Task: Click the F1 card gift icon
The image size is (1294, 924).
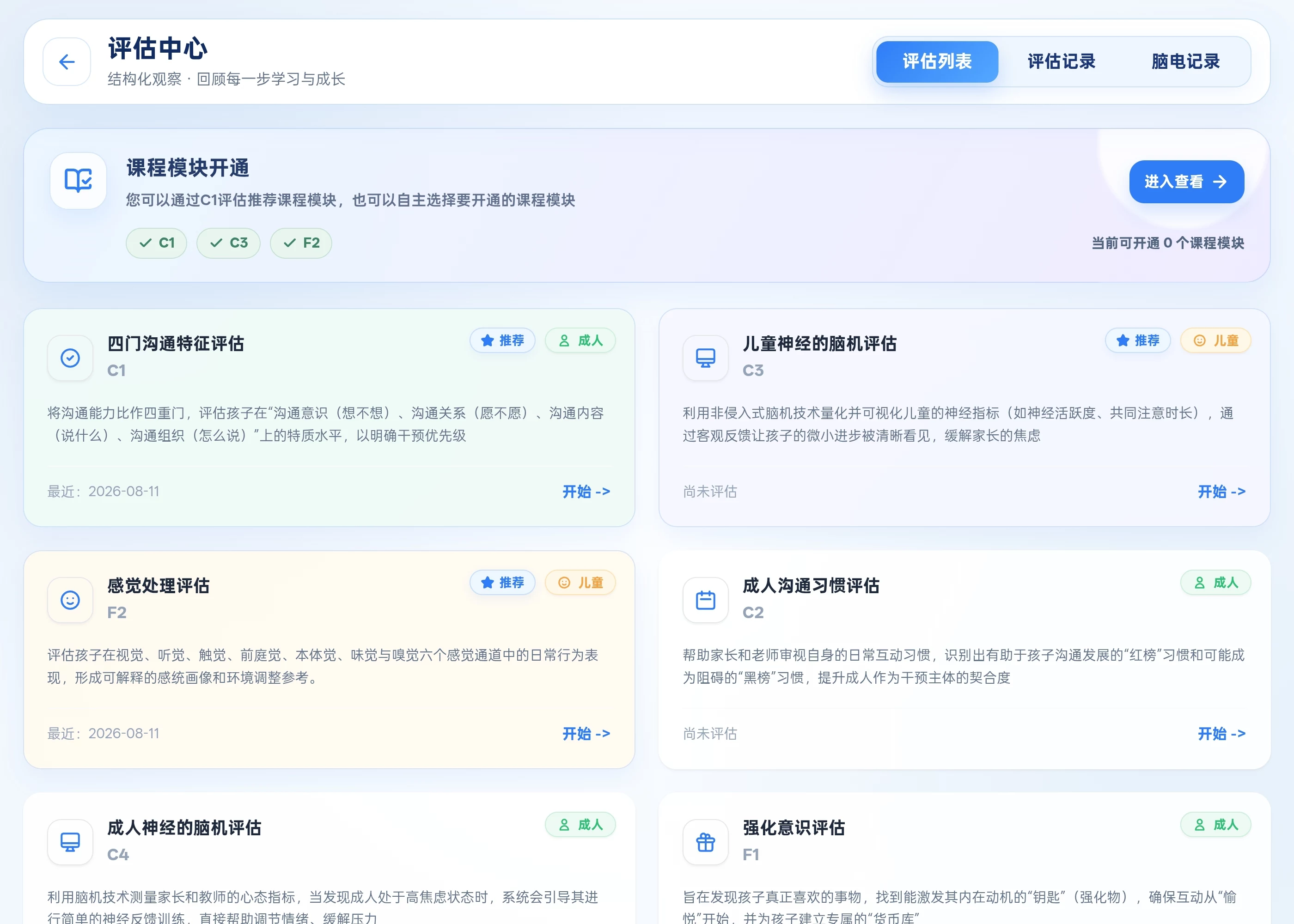Action: (x=706, y=842)
